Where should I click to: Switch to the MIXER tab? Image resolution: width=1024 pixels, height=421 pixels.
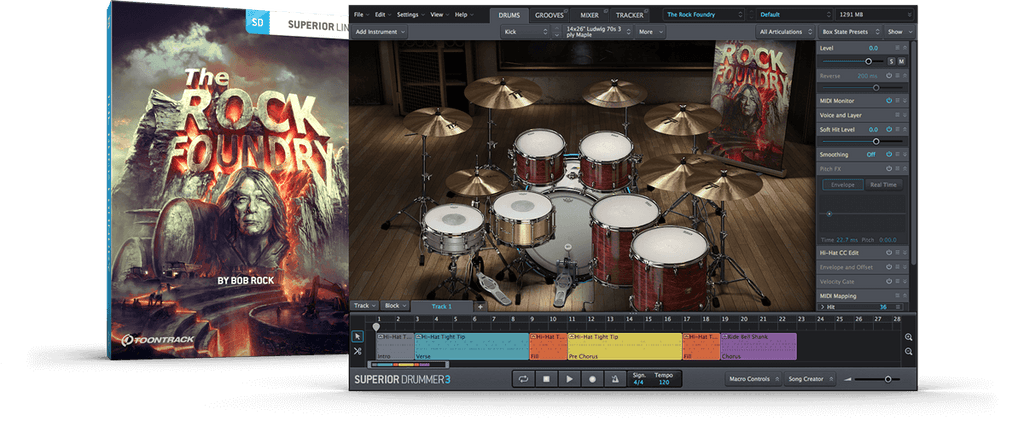click(590, 15)
